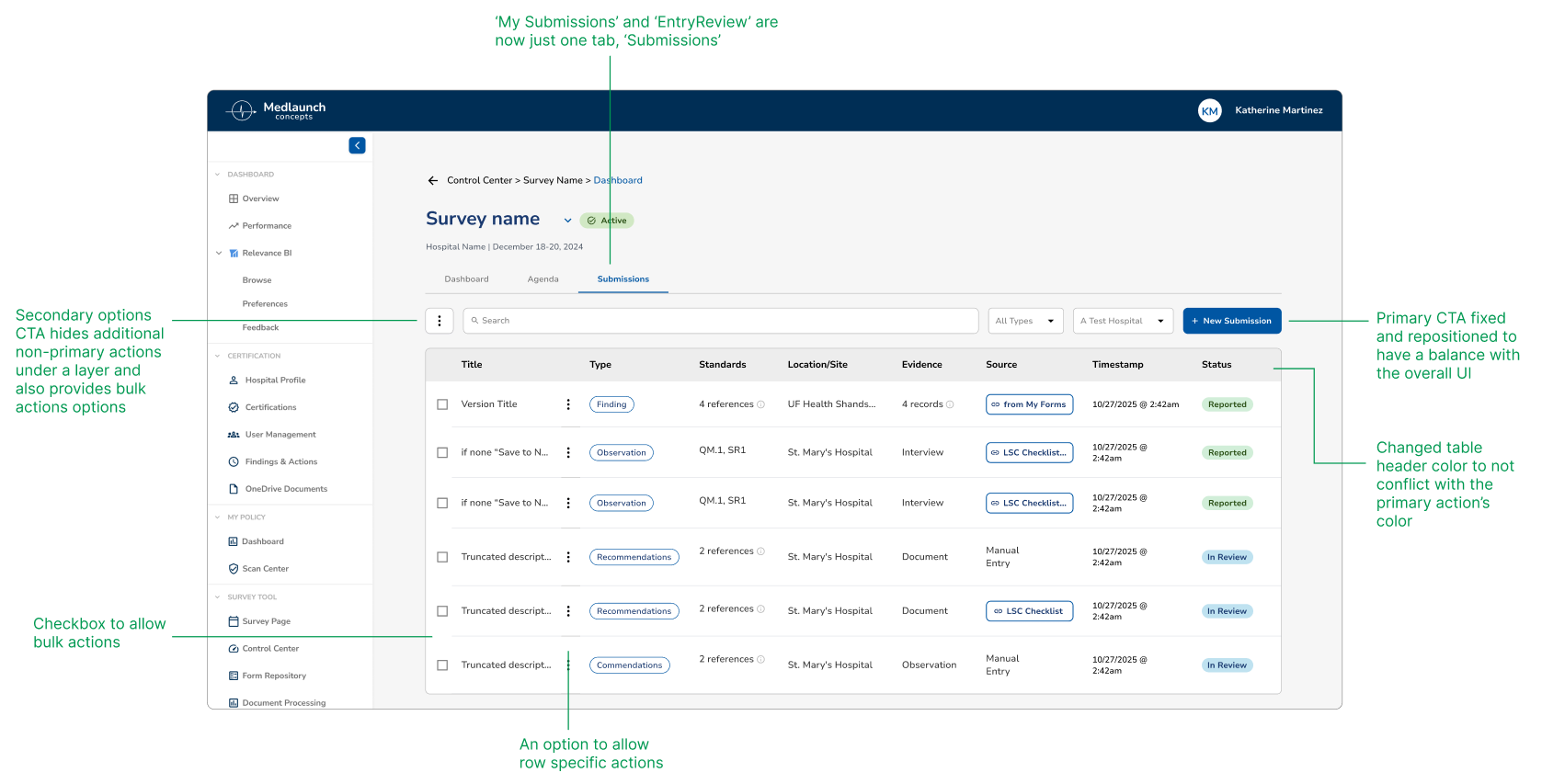Open the A Test Hospital dropdown

(x=1123, y=321)
